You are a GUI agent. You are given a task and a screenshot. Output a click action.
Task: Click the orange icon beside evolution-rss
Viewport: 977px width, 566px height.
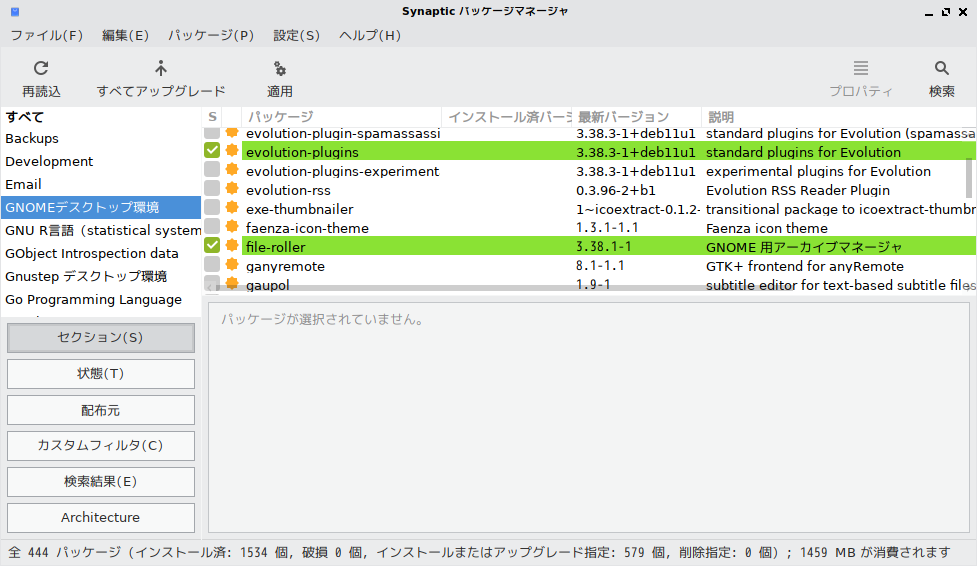tap(232, 189)
